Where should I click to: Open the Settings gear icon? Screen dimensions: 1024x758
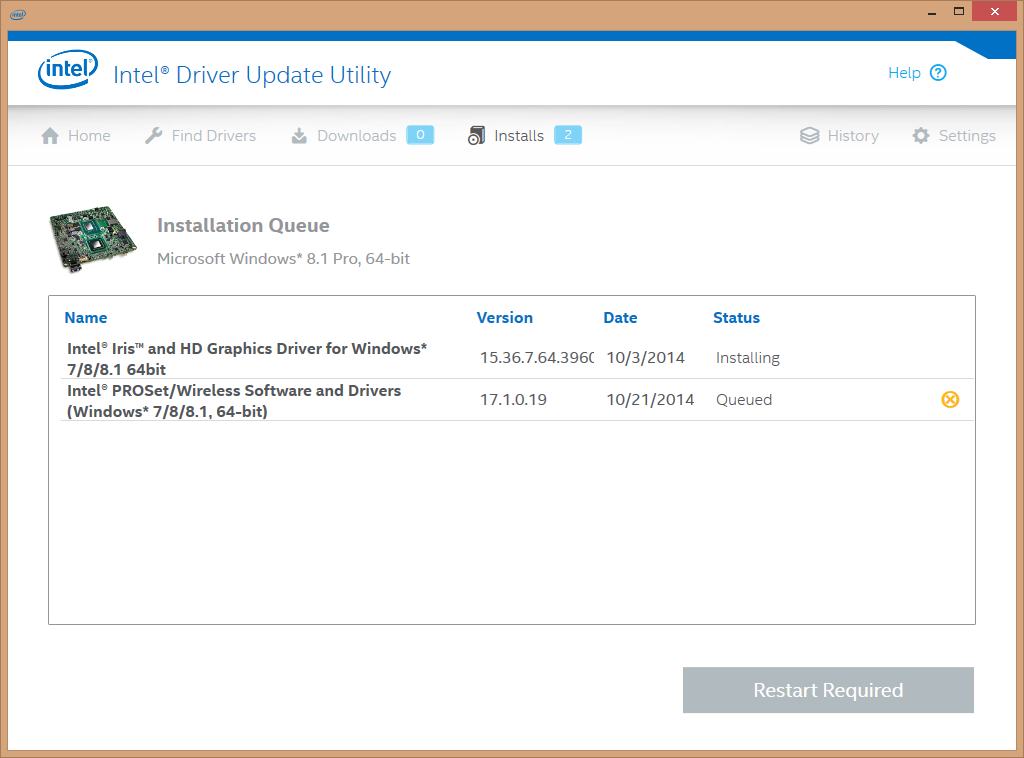coord(920,135)
